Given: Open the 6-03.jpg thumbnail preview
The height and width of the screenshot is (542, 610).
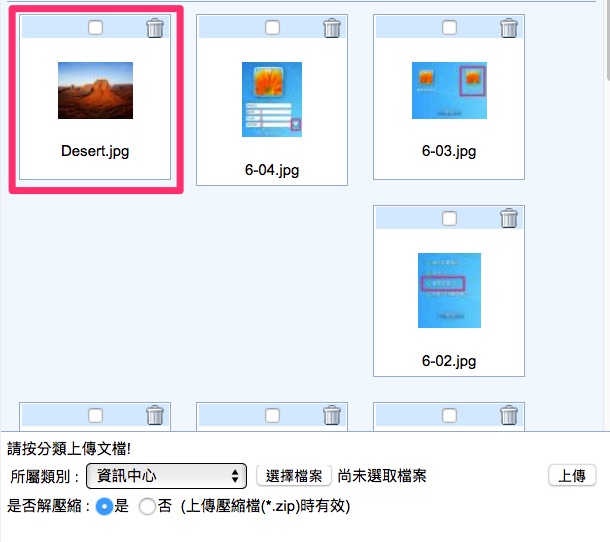Looking at the screenshot, I should 449,90.
